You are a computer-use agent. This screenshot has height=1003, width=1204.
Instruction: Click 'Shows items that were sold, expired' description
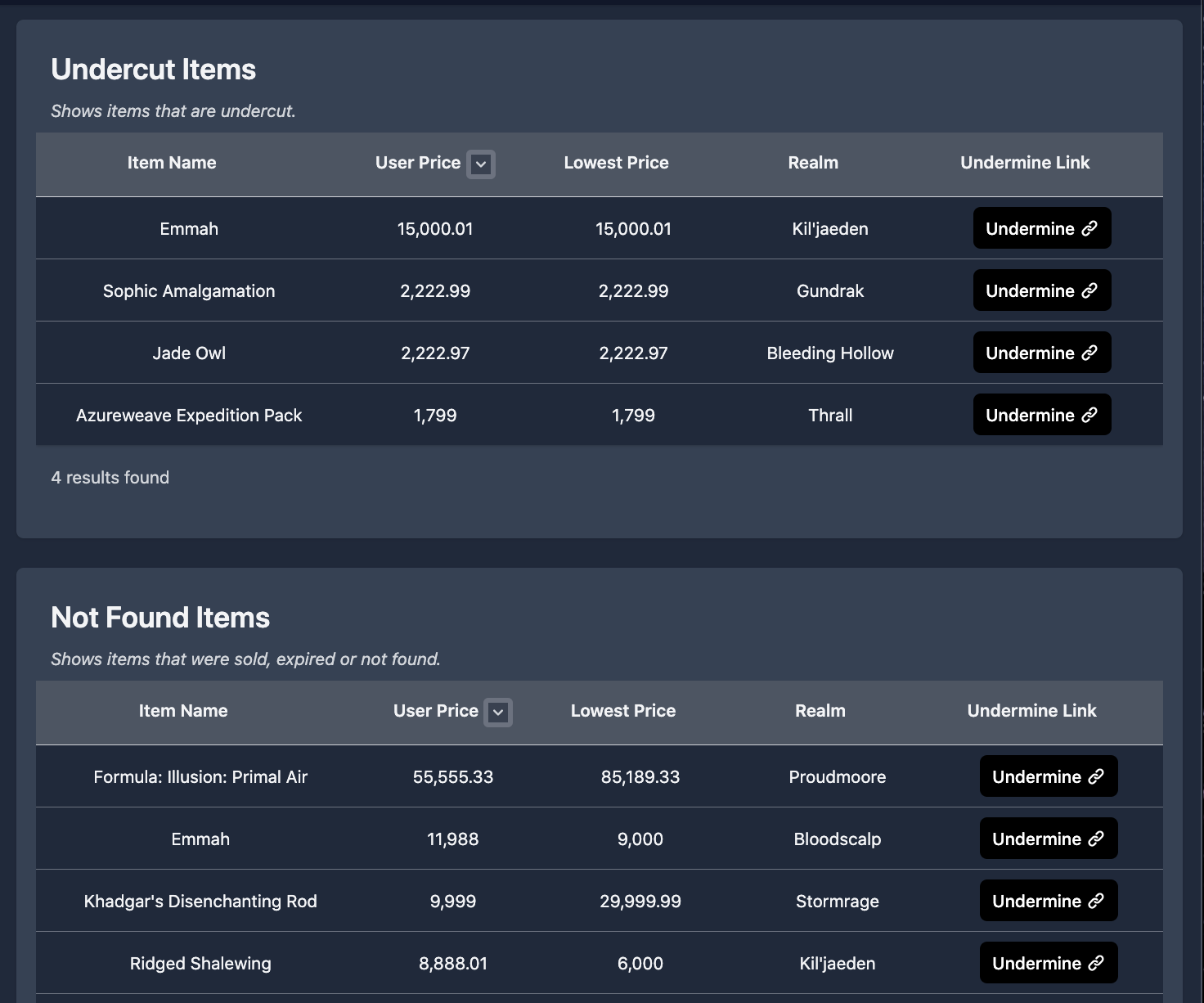246,659
